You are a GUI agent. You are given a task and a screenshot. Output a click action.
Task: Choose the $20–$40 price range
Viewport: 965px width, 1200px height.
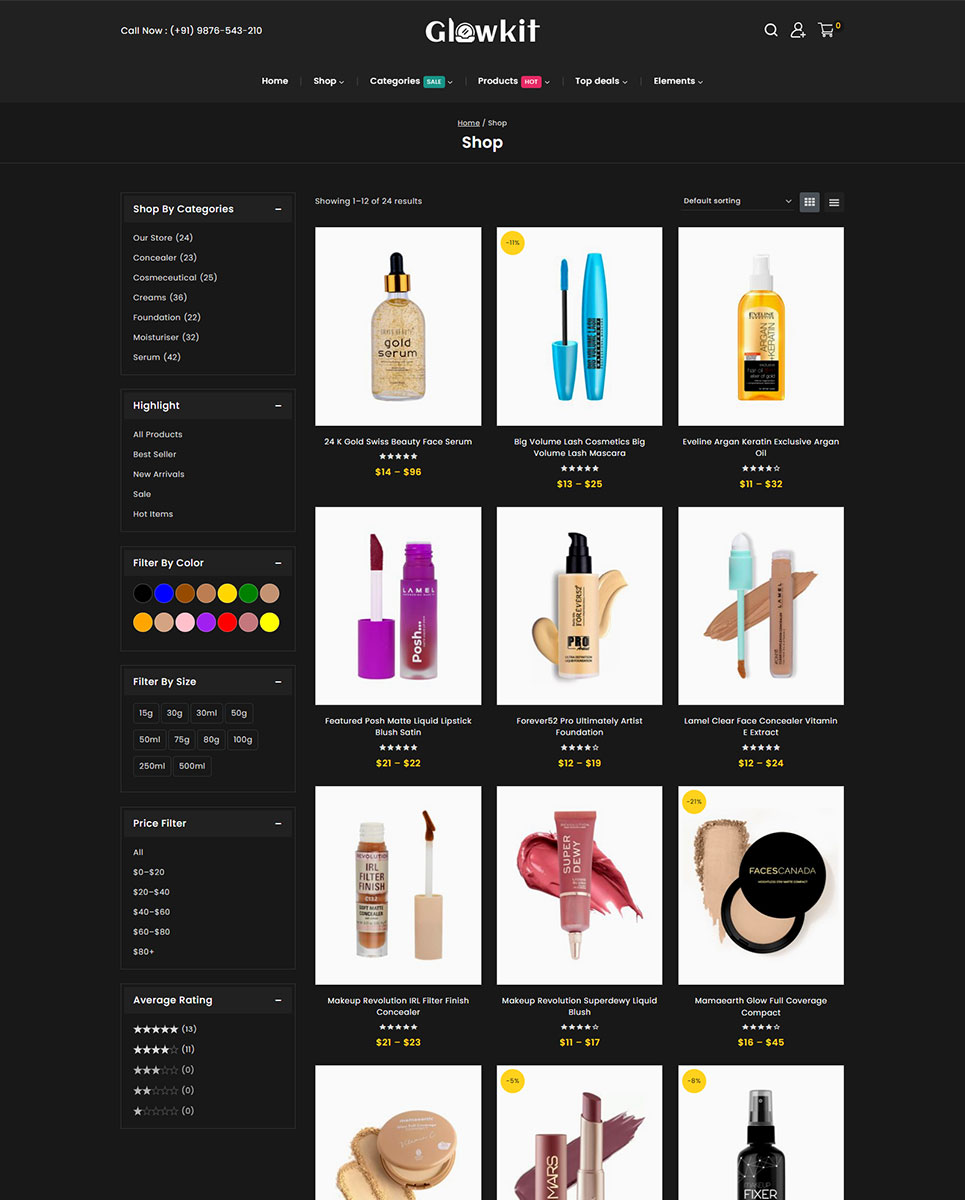(151, 892)
